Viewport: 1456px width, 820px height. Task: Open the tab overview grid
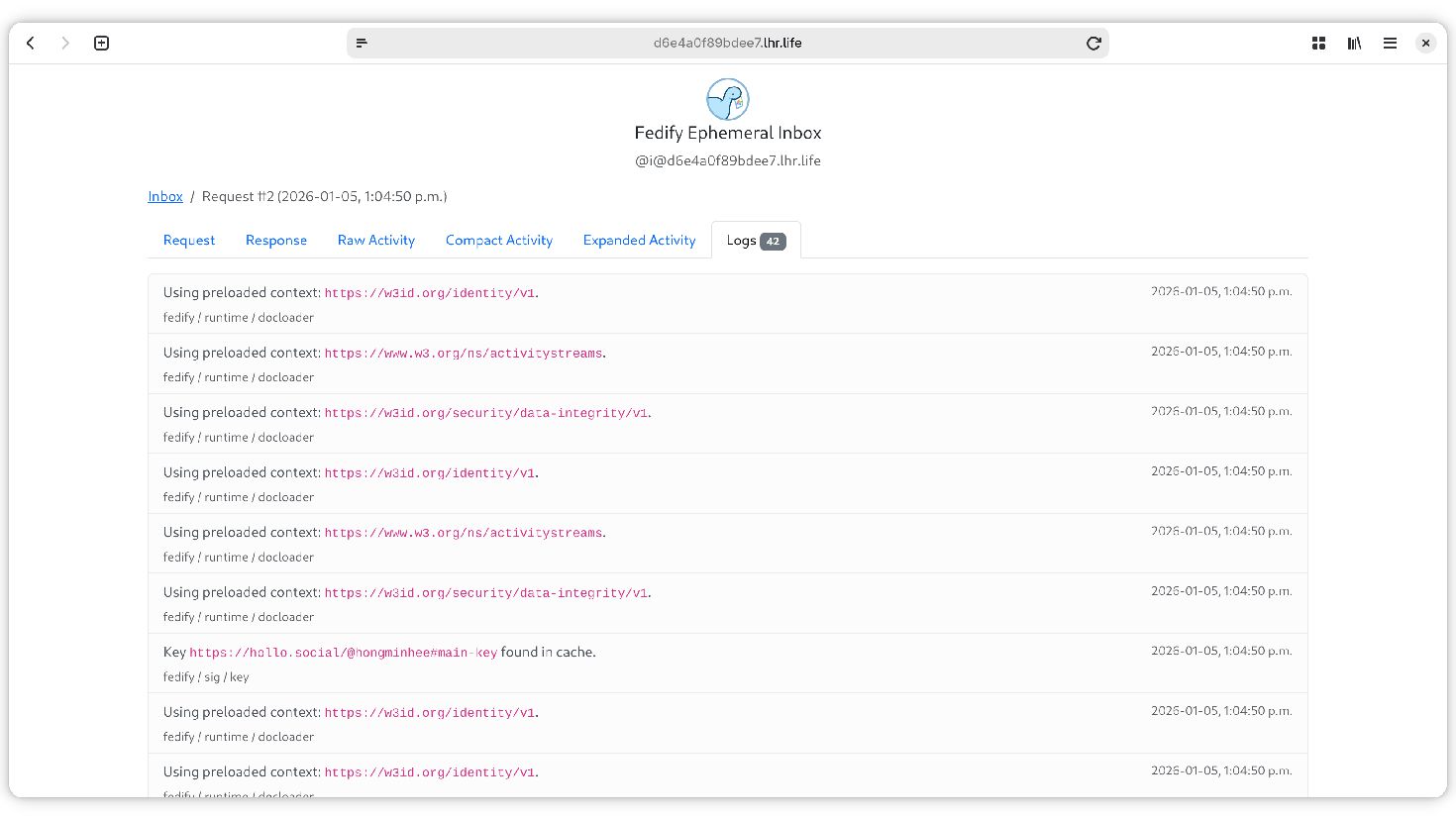(1318, 43)
